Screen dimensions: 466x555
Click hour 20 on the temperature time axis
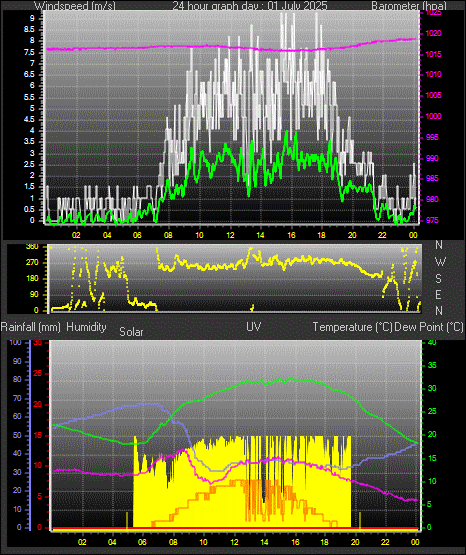[355, 542]
